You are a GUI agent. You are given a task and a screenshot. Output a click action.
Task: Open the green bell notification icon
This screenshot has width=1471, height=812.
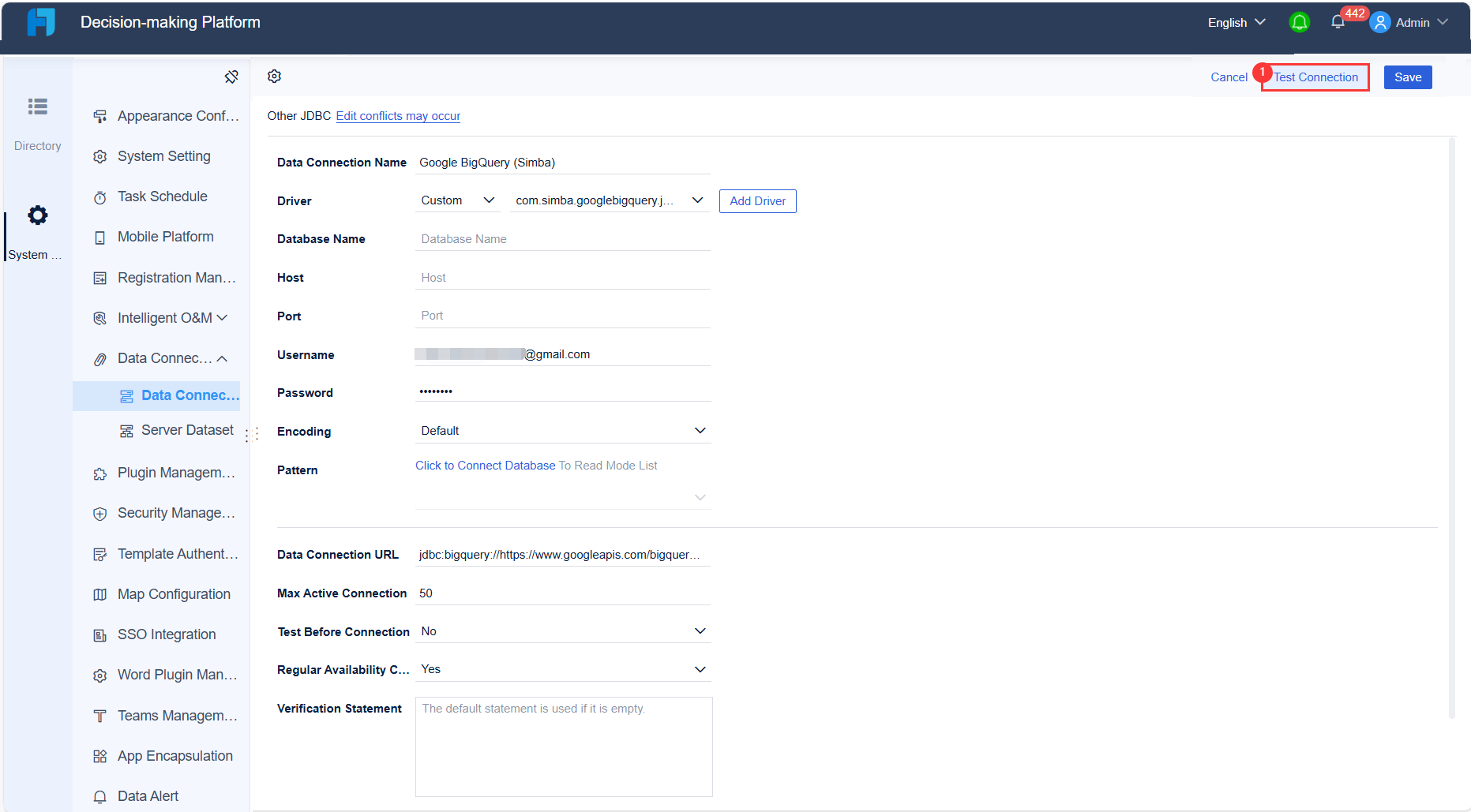point(1299,22)
